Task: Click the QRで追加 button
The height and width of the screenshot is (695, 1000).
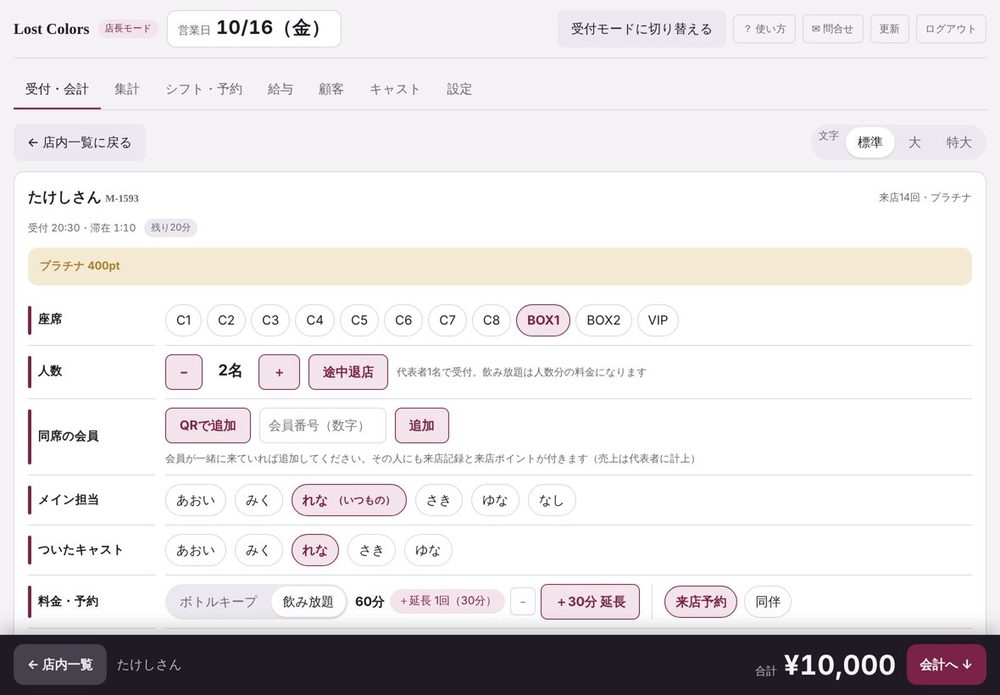Action: (208, 425)
